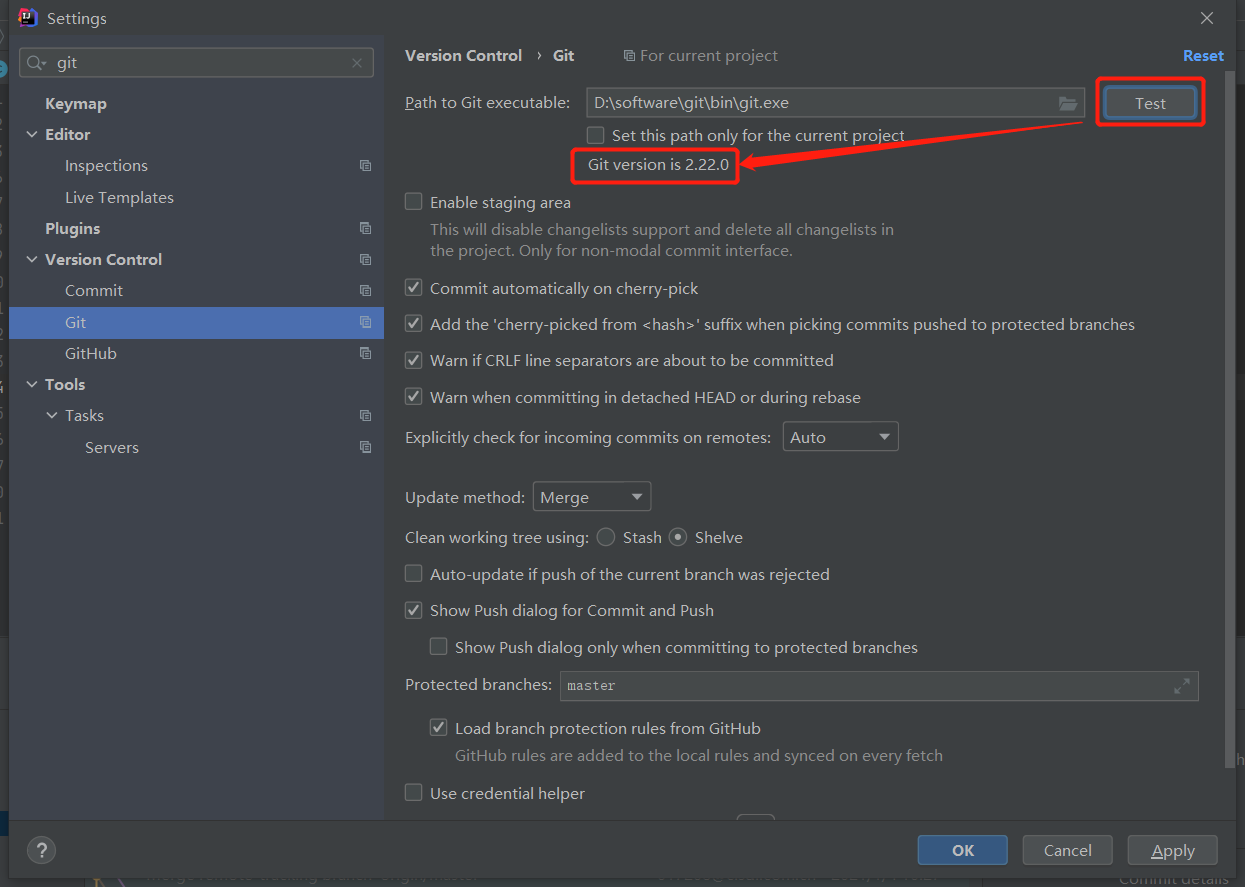The image size is (1245, 887).
Task: Enable Auto-update if push was rejected
Action: pos(413,574)
